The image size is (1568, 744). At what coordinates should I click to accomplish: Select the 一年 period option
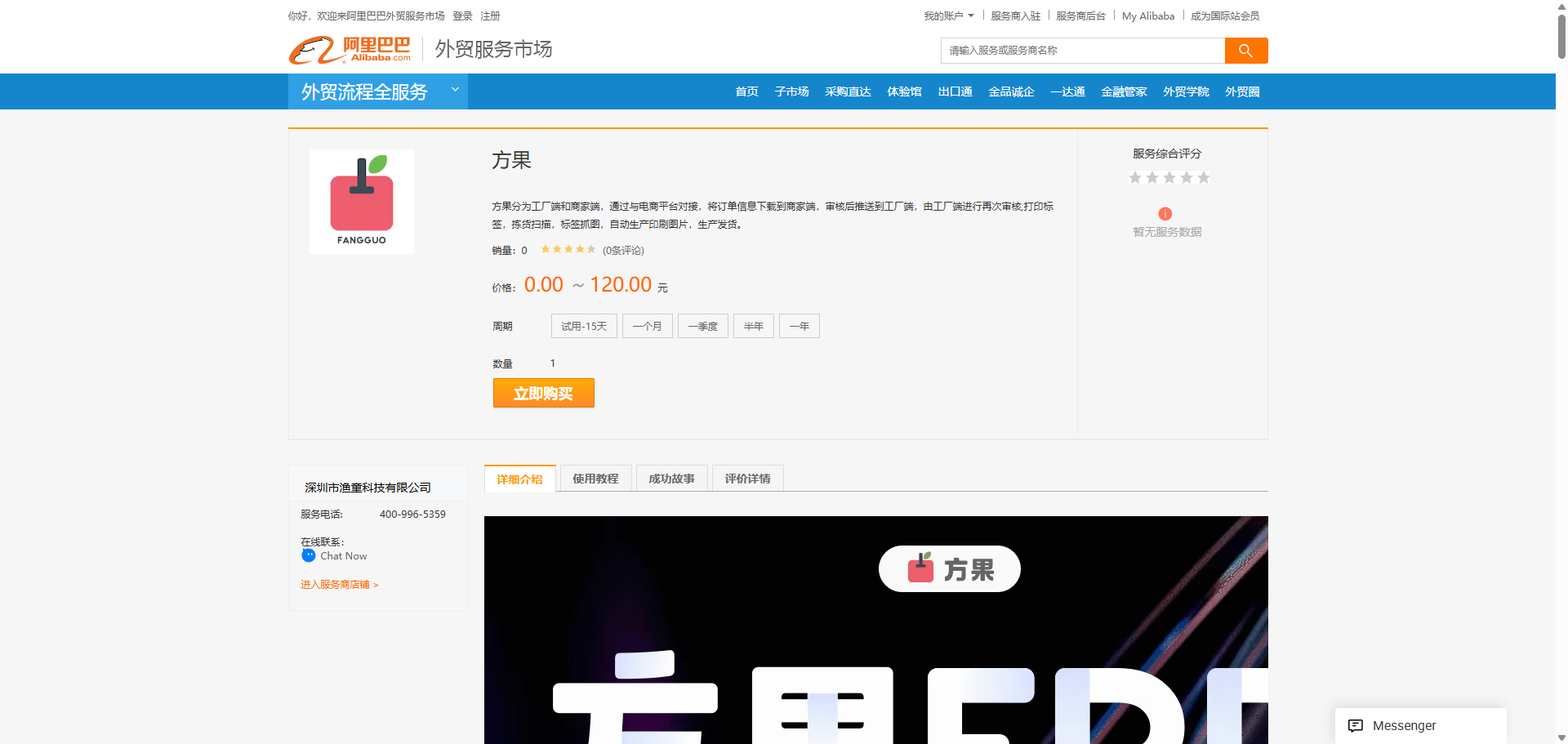800,326
